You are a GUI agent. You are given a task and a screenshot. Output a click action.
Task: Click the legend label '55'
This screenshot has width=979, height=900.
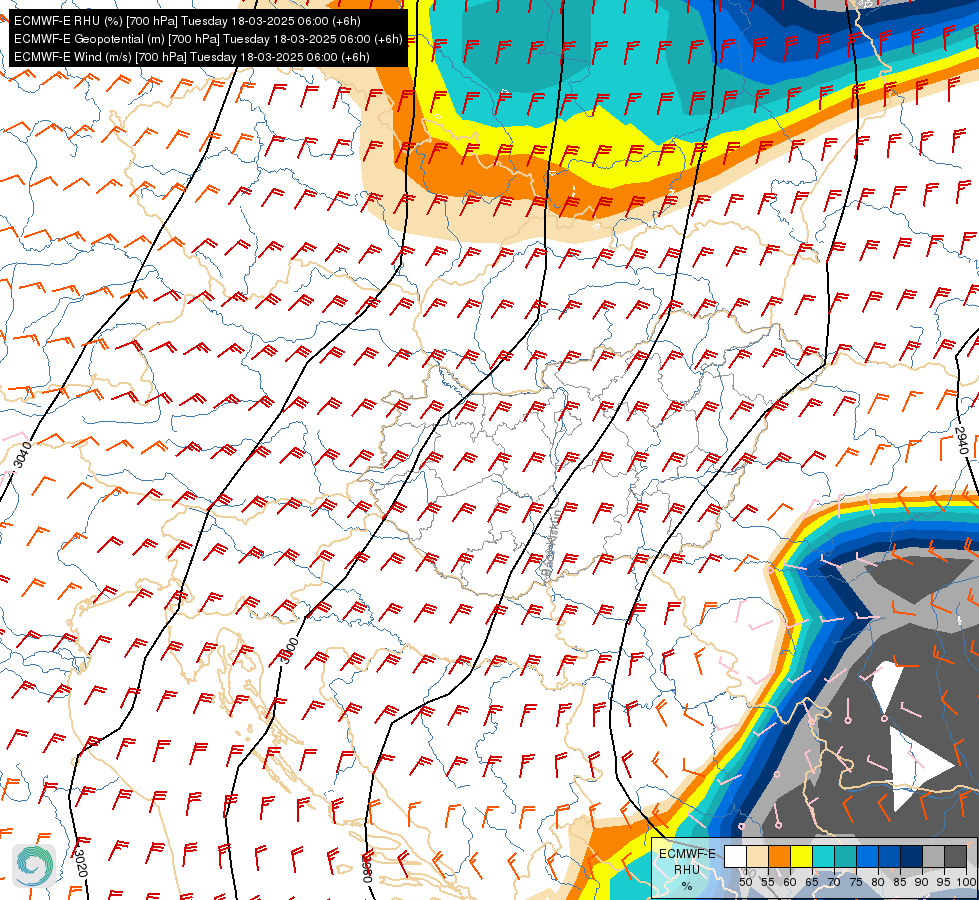[767, 882]
